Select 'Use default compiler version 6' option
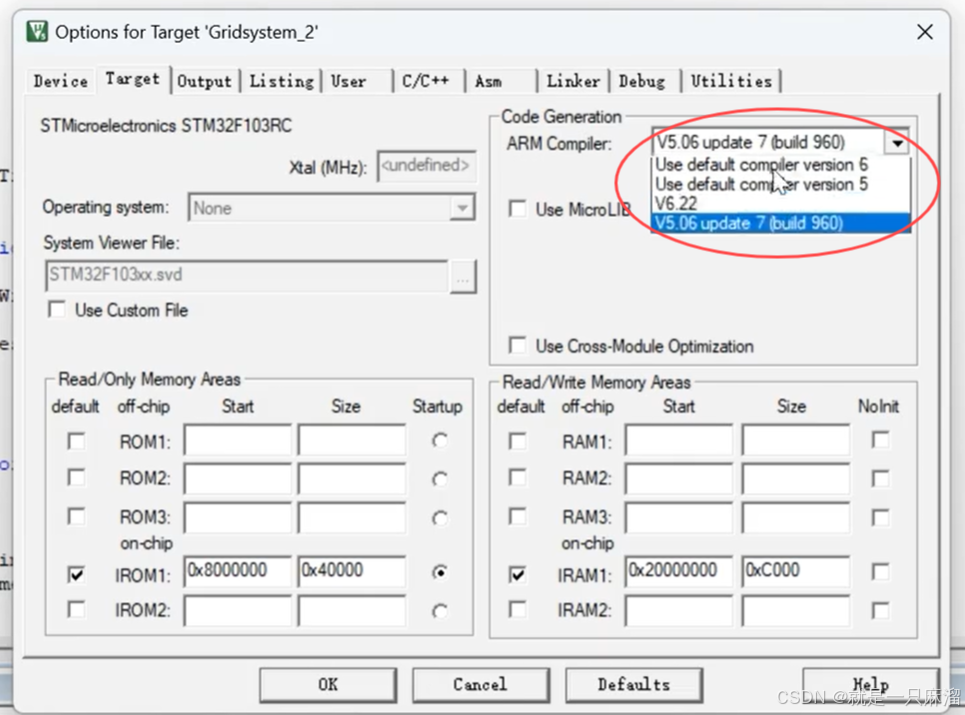Viewport: 965px width, 715px height. pos(780,165)
